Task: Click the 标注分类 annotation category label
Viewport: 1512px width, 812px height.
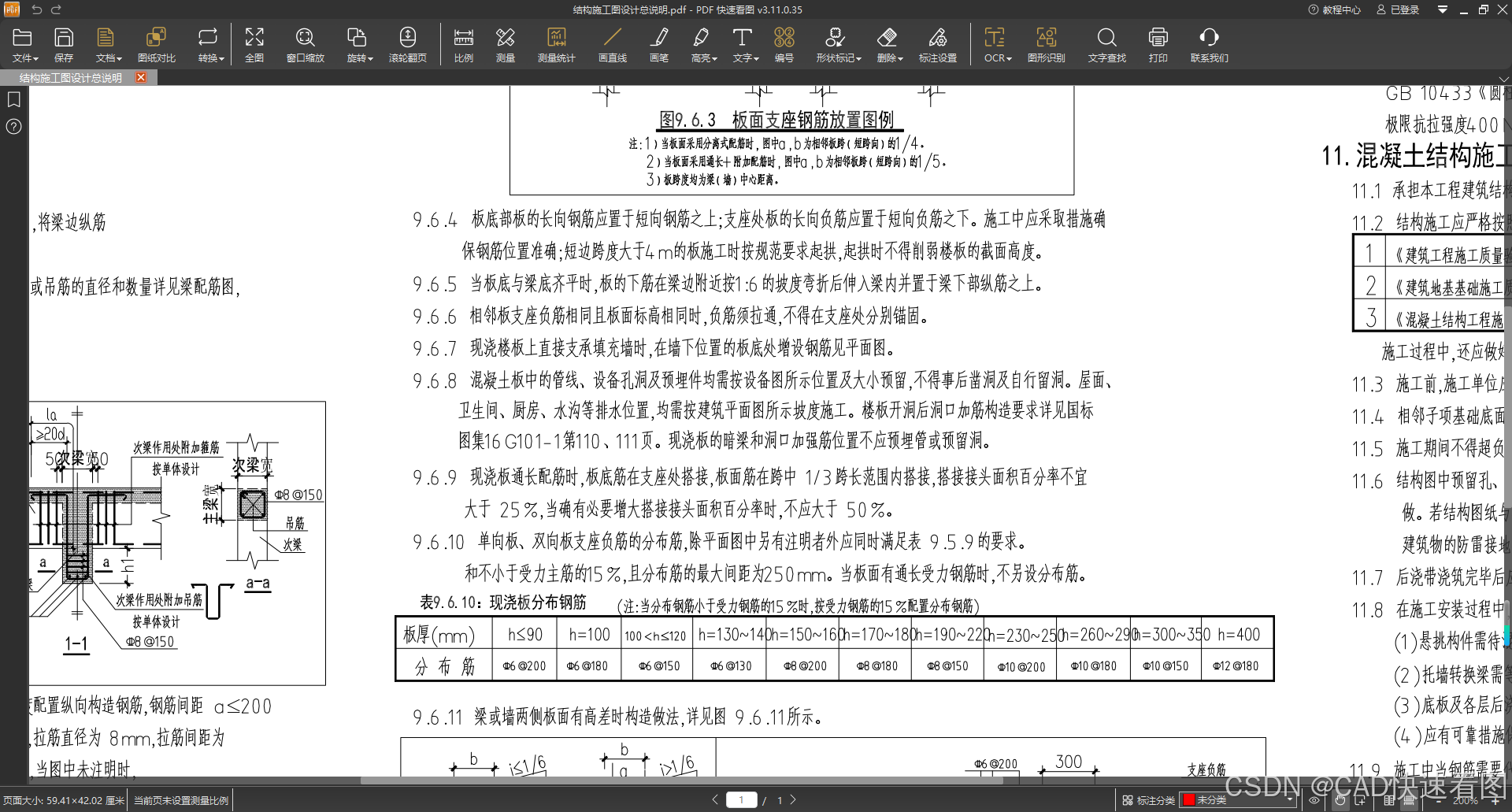Action: [x=1148, y=800]
